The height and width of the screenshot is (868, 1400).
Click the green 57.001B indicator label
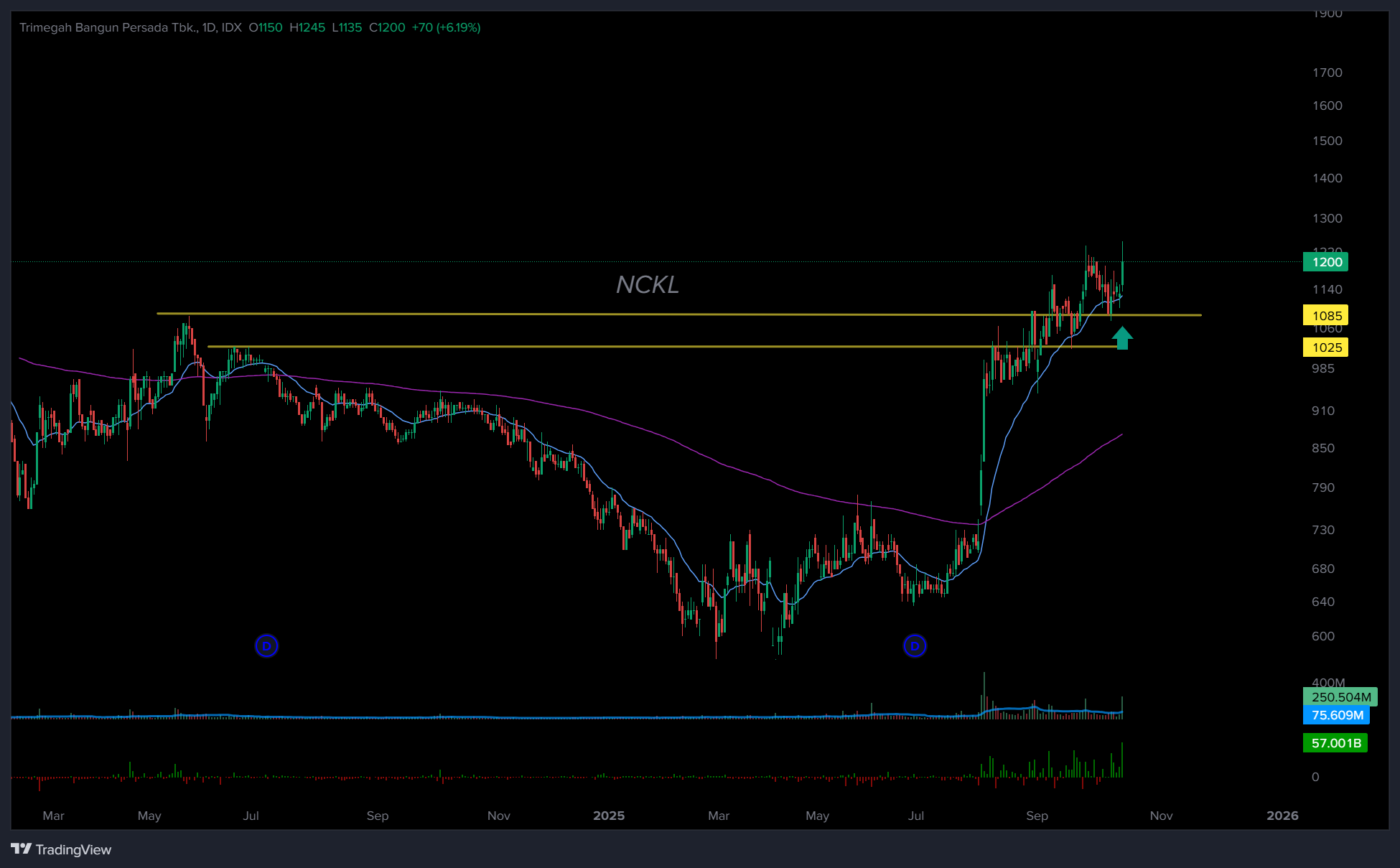coord(1335,743)
